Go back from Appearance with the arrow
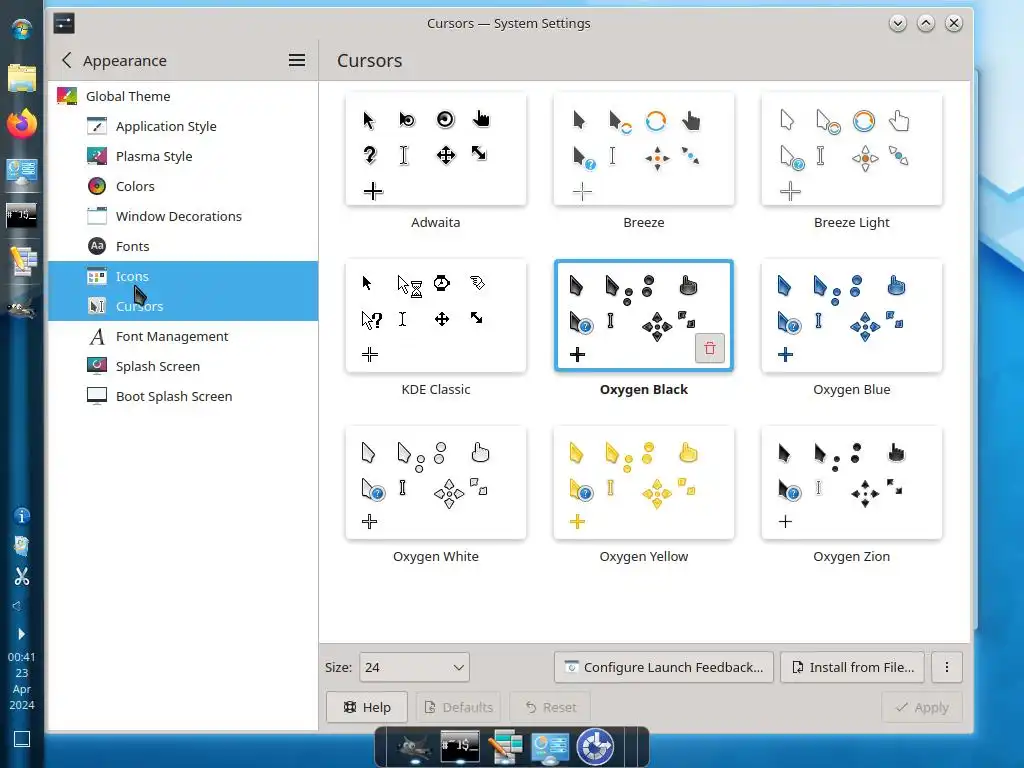Viewport: 1024px width, 768px height. 67,60
